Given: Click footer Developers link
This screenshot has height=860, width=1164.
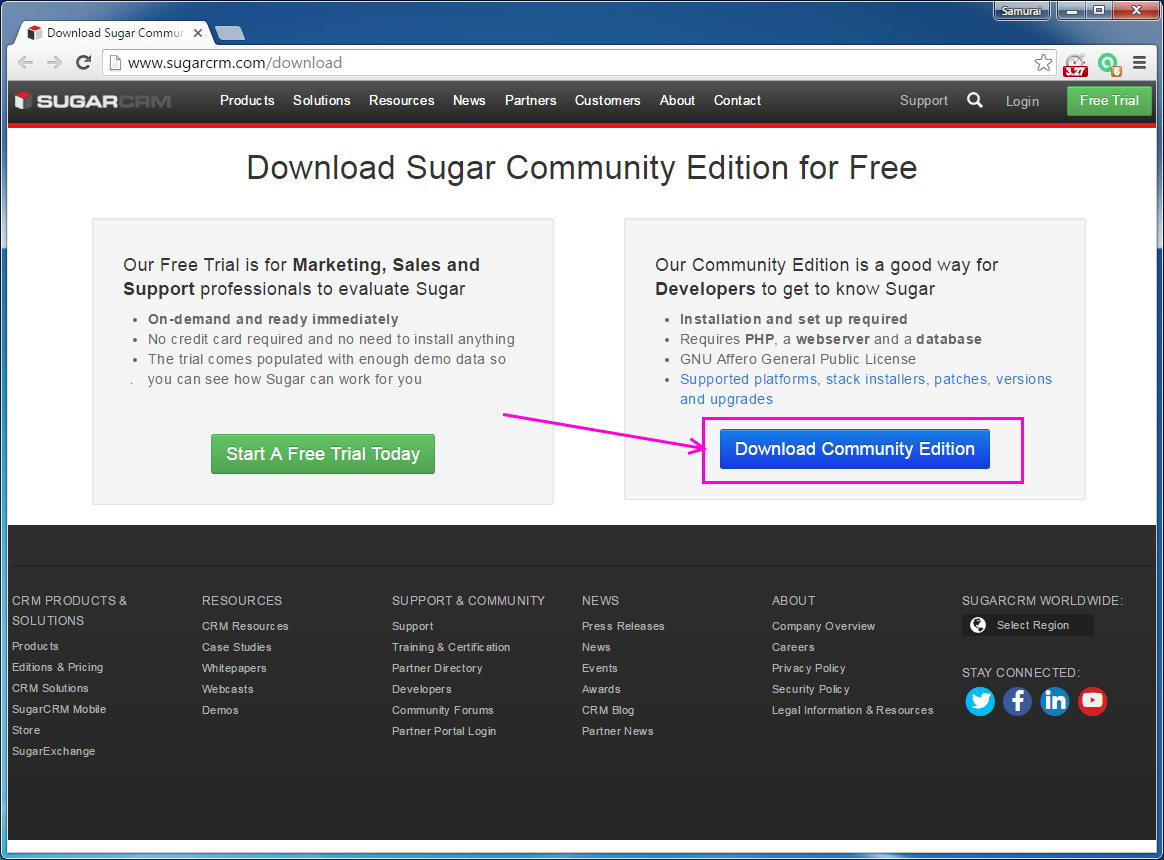Looking at the screenshot, I should pyautogui.click(x=421, y=688).
